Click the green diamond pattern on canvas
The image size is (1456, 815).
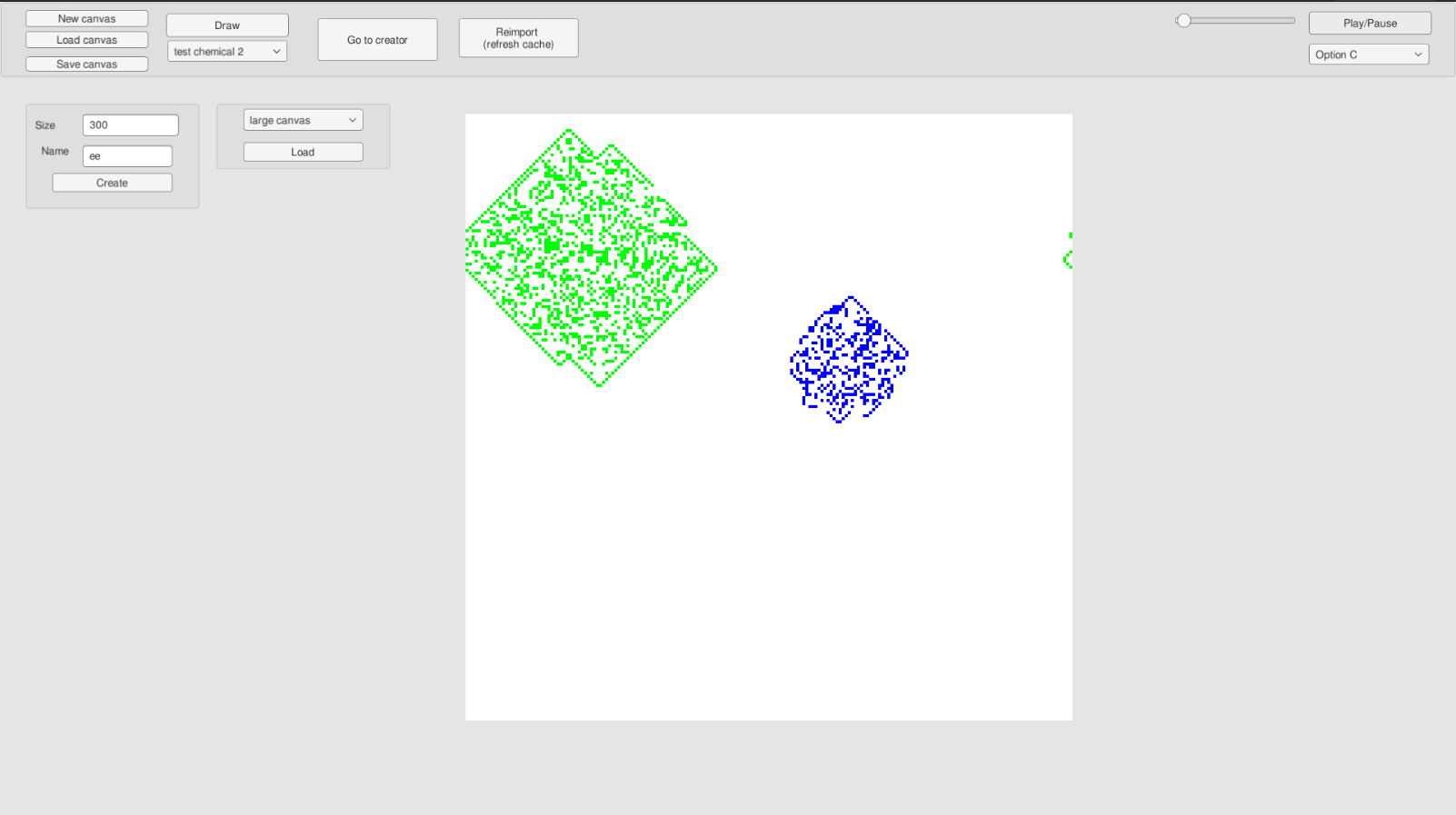pyautogui.click(x=591, y=258)
